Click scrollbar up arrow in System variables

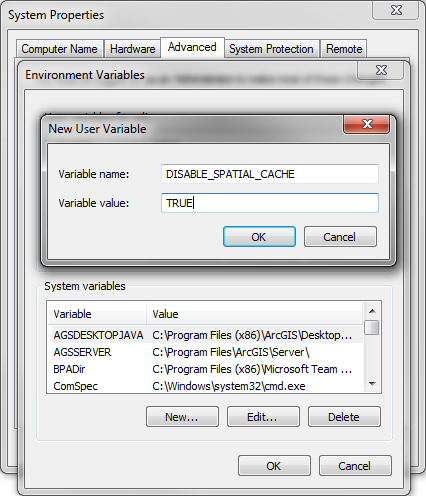pyautogui.click(x=372, y=311)
